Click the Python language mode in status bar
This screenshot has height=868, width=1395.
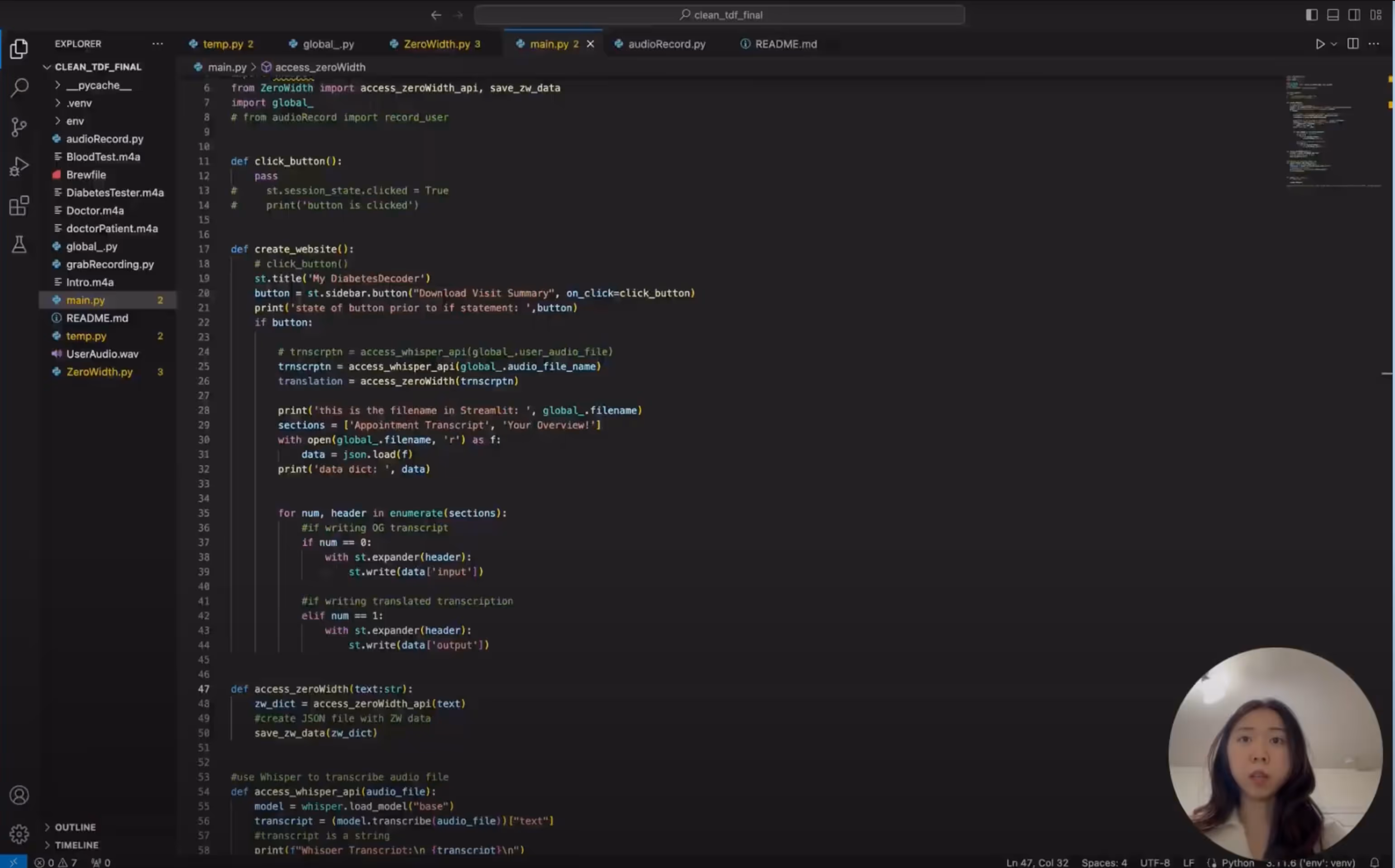point(1237,862)
